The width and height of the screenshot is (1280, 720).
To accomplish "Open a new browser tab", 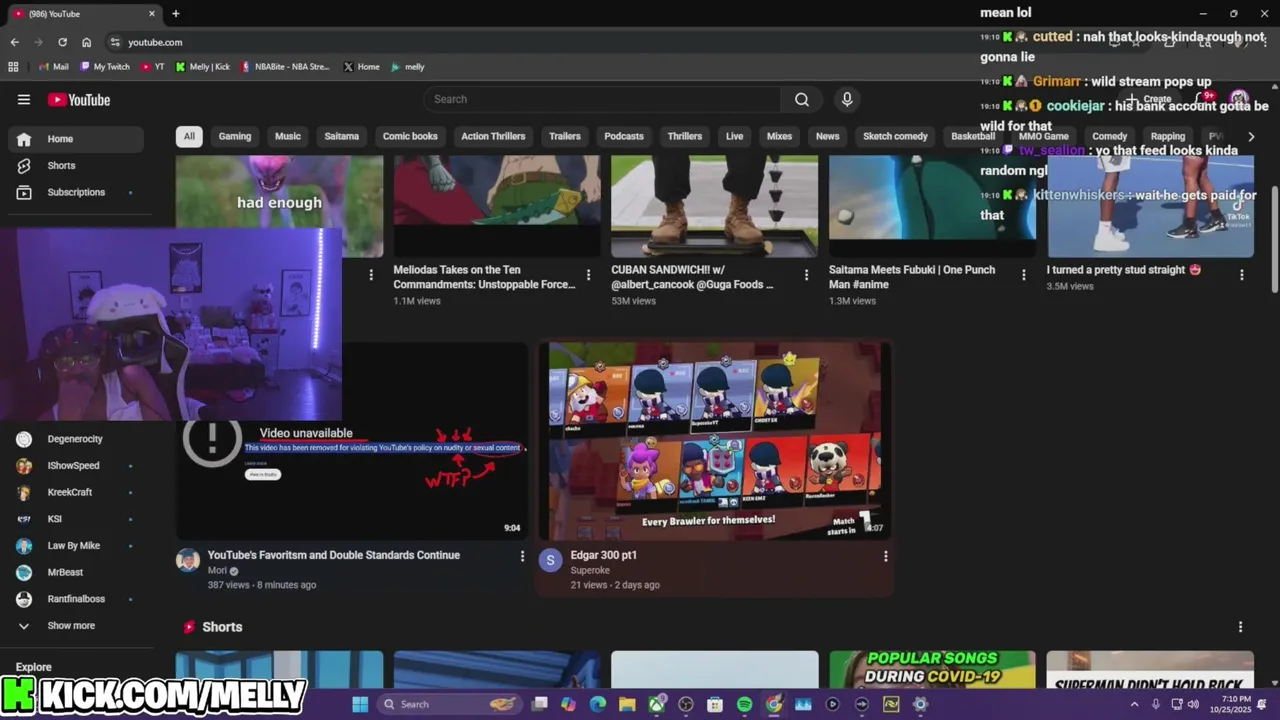I will click(x=176, y=14).
